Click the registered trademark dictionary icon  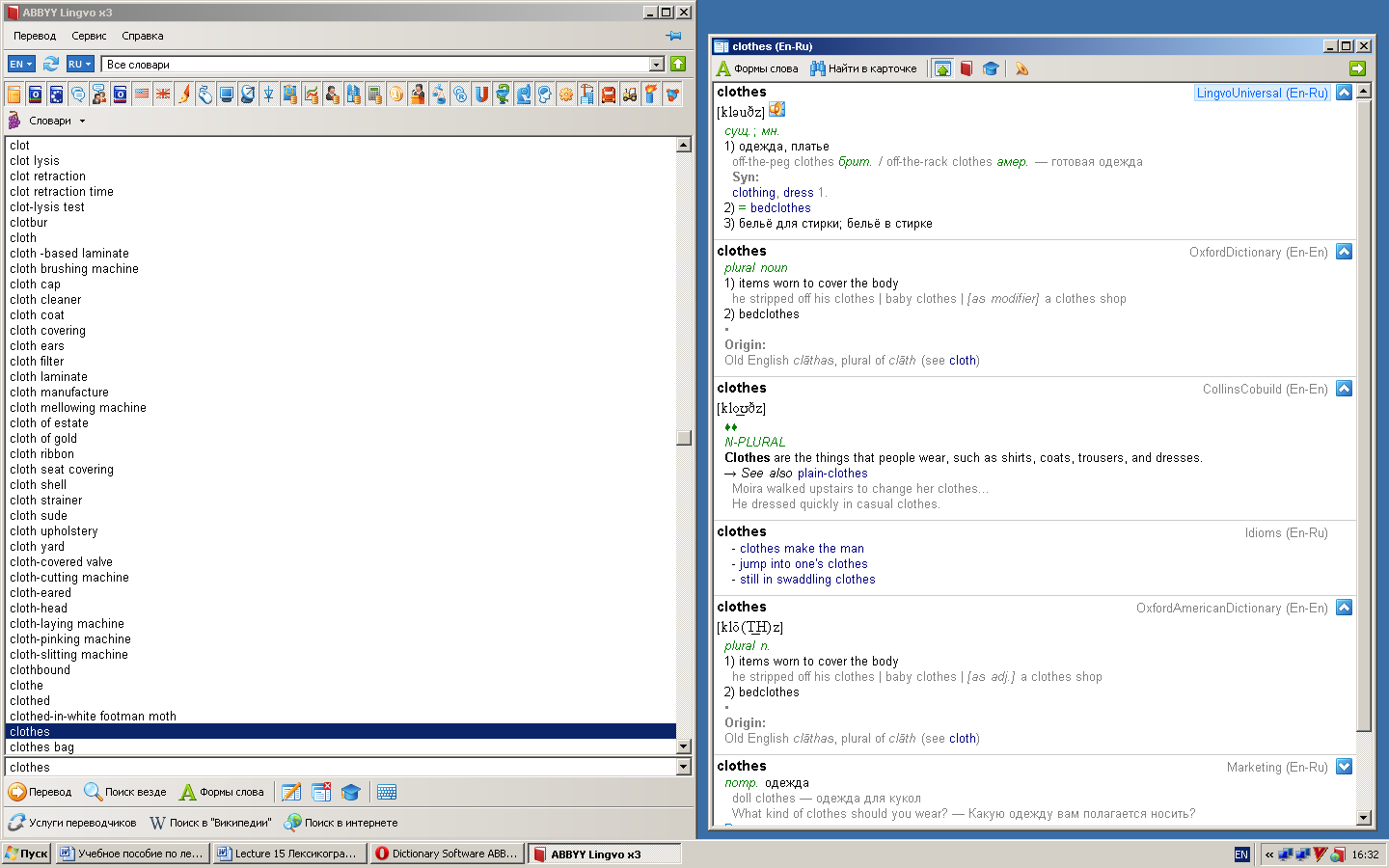[460, 94]
